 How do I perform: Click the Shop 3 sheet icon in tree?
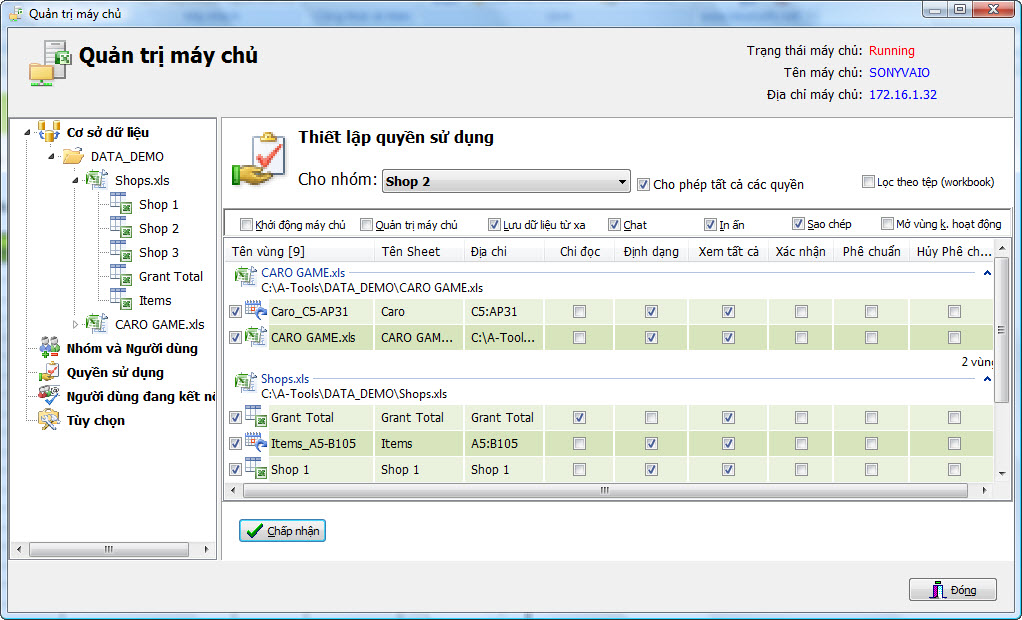121,252
